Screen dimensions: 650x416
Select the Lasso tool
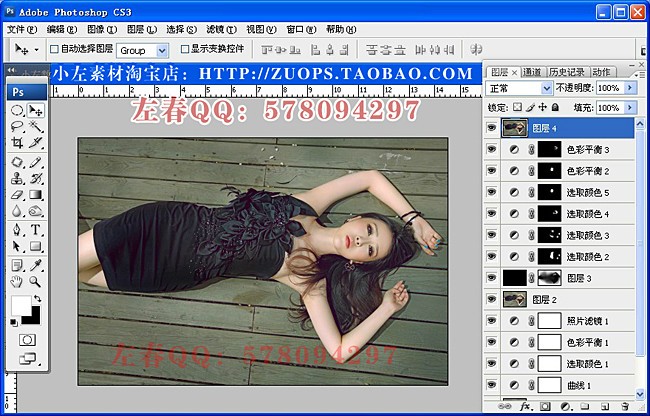tap(17, 127)
